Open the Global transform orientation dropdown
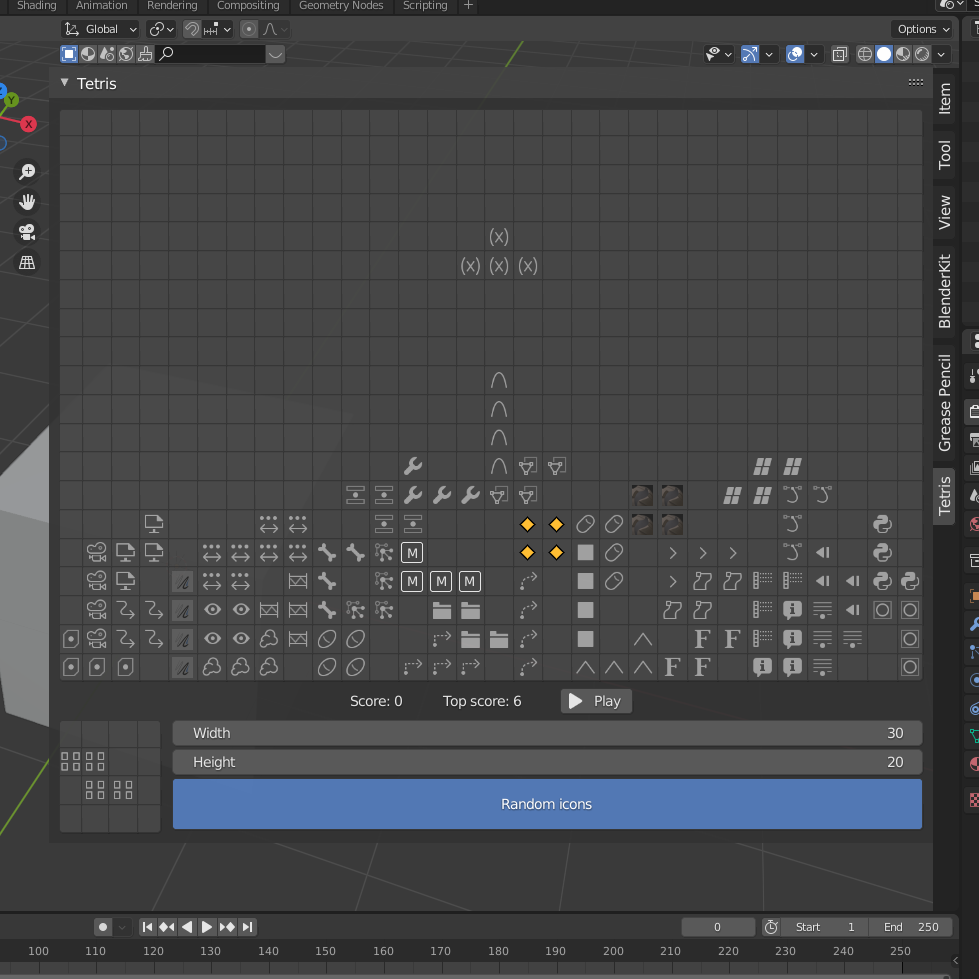Screen dimensions: 979x979 (x=100, y=29)
